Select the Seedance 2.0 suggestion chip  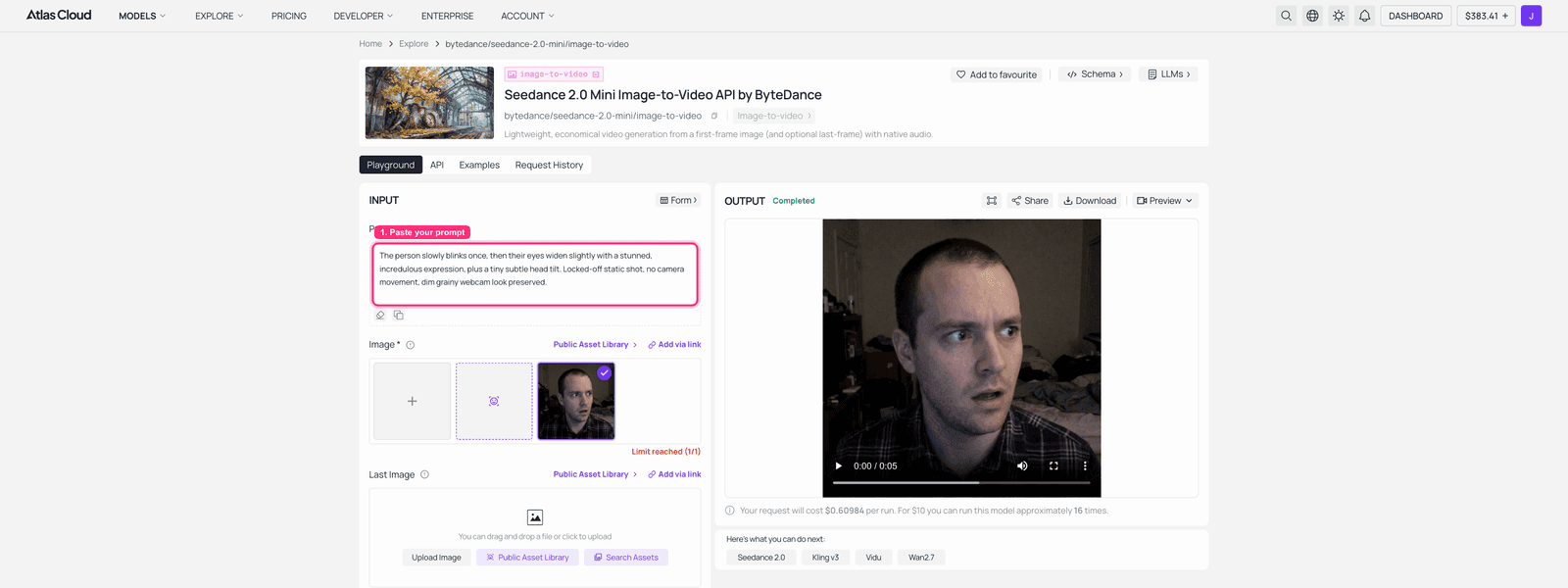[760, 558]
